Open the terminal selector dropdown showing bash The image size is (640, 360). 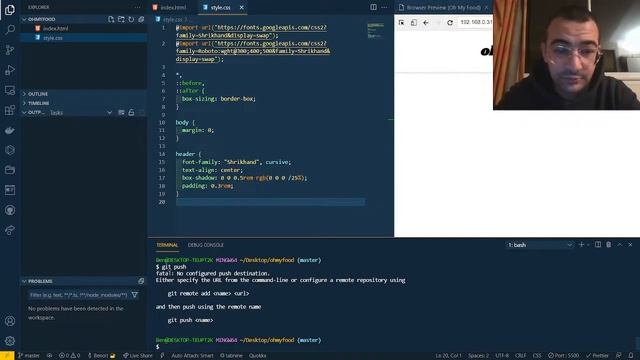[539, 245]
